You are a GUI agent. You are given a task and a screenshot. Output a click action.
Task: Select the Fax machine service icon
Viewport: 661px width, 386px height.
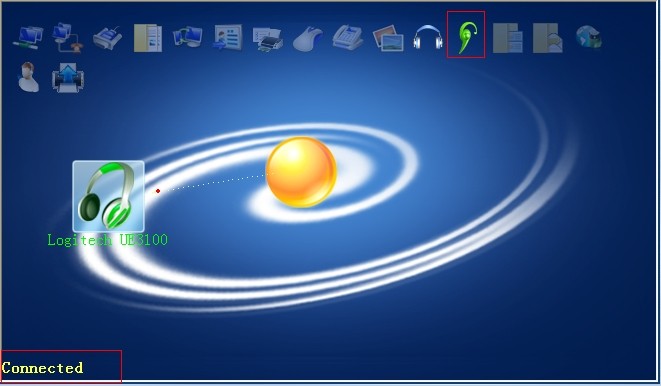pos(348,38)
